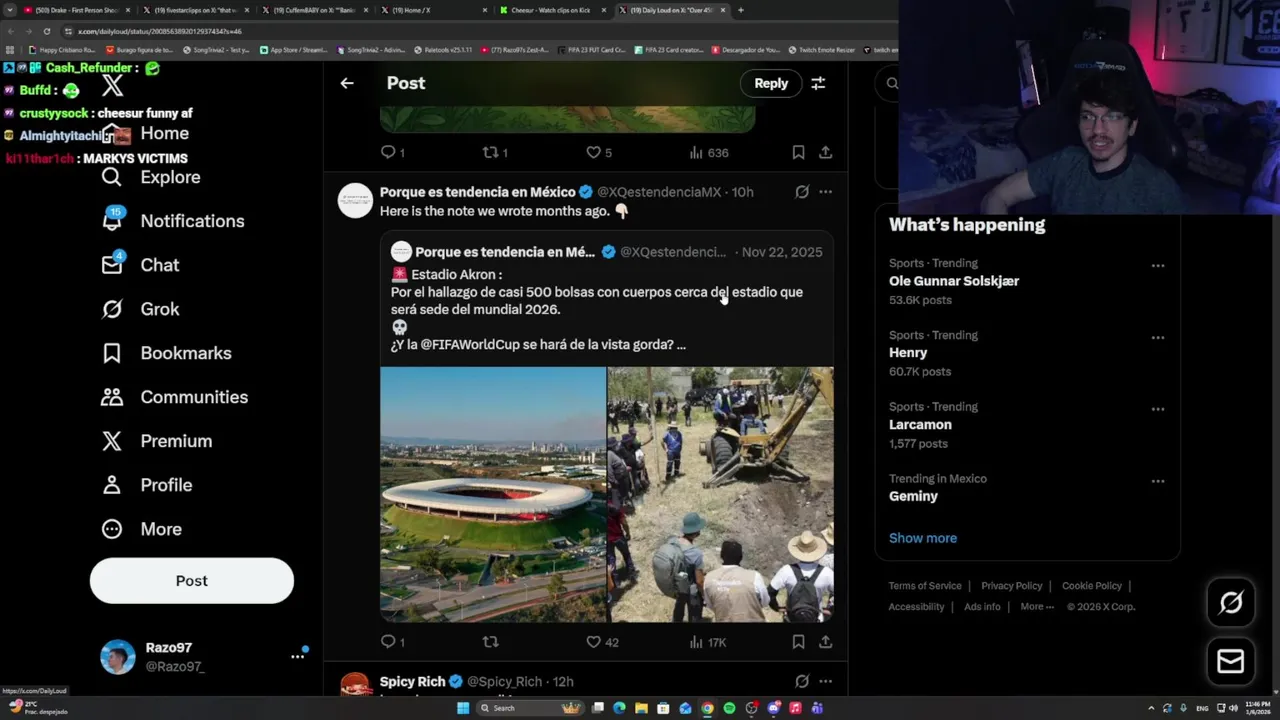Bookmark the post with 17K views
1280x720 pixels.
pyautogui.click(x=798, y=642)
